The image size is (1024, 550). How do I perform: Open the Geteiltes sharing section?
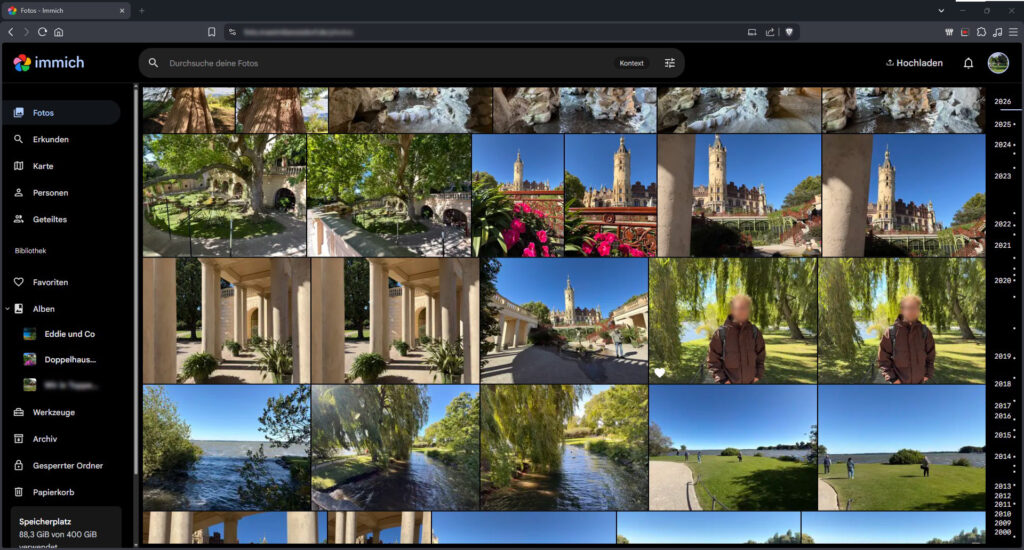(x=49, y=219)
